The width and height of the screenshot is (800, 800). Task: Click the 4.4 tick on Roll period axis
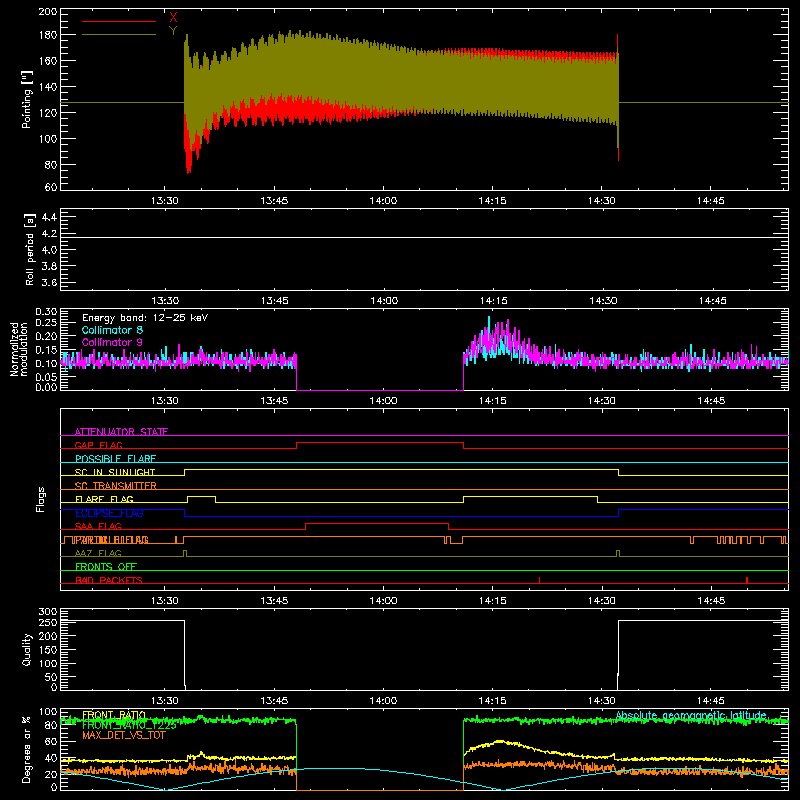point(49,218)
